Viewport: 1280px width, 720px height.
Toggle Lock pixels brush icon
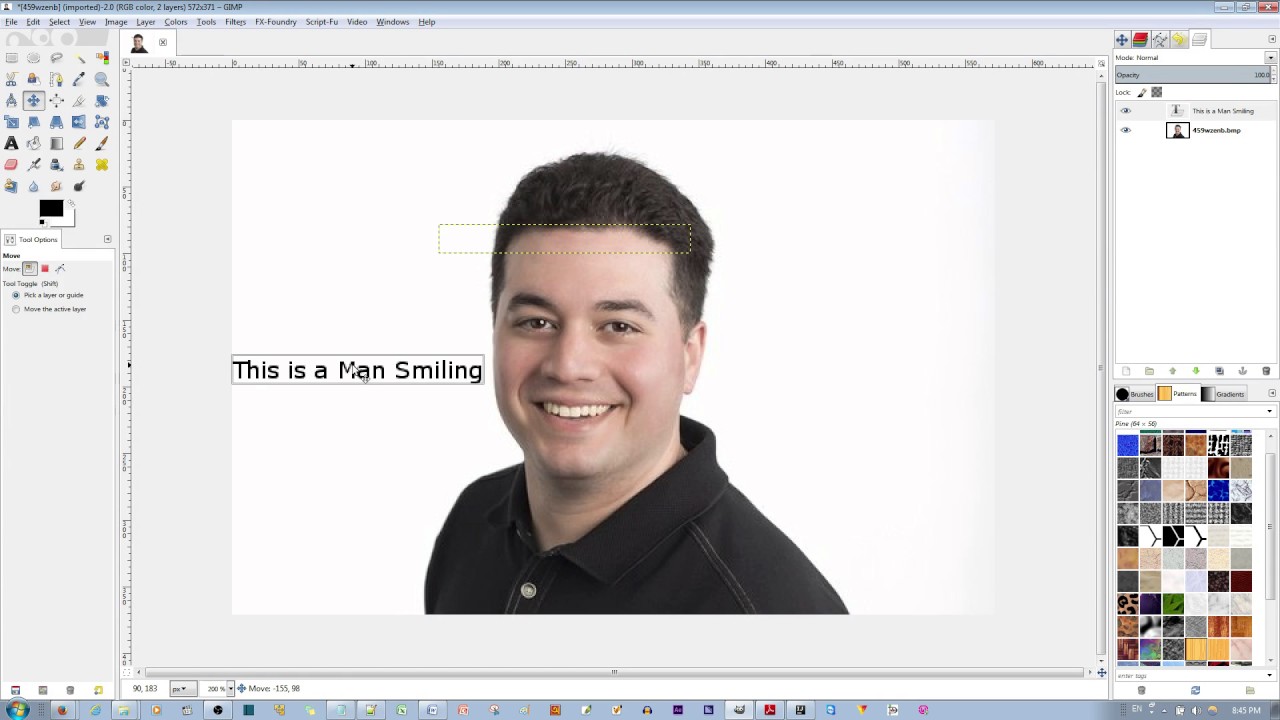[1142, 92]
